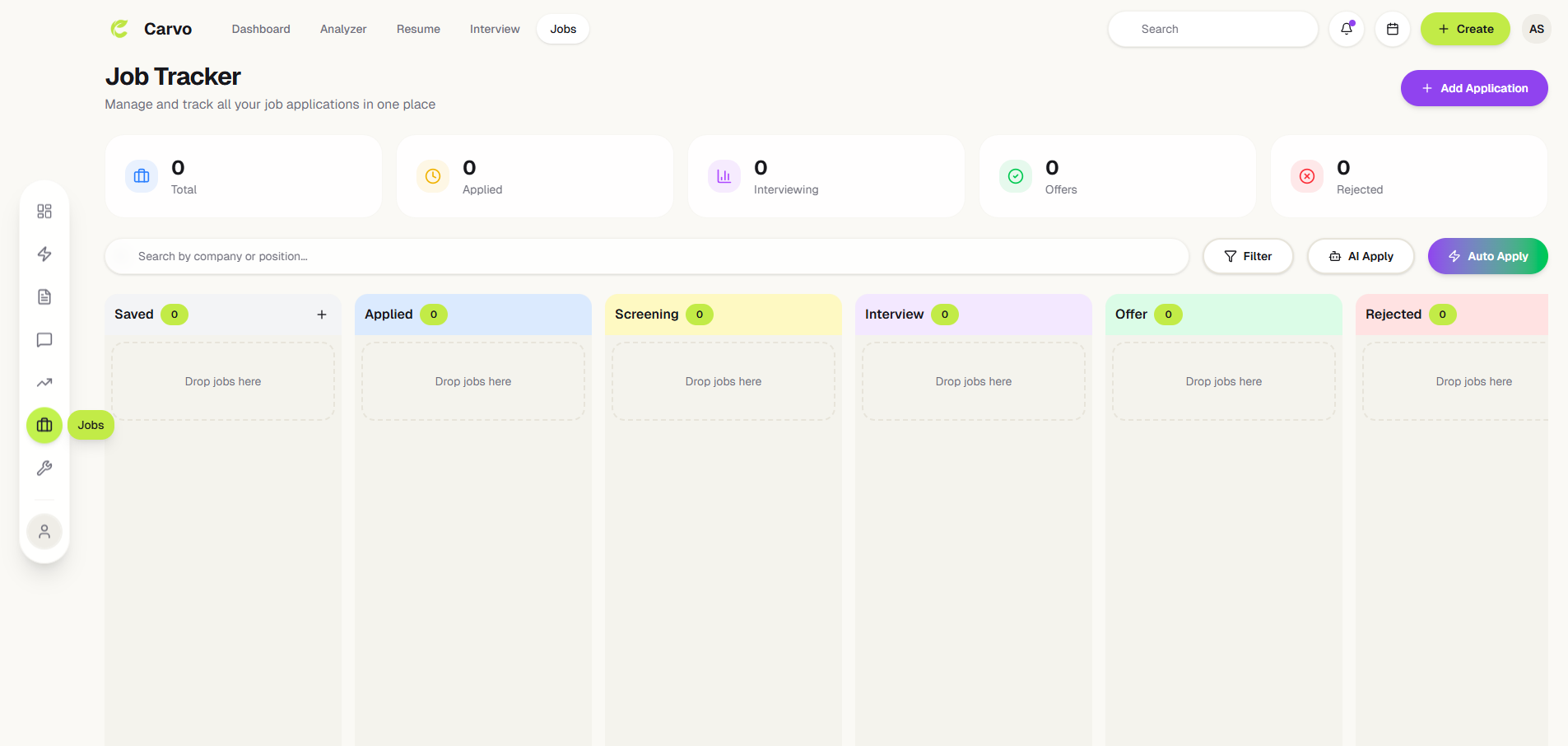Click the Add Application button
This screenshot has height=746, width=1568.
point(1473,88)
